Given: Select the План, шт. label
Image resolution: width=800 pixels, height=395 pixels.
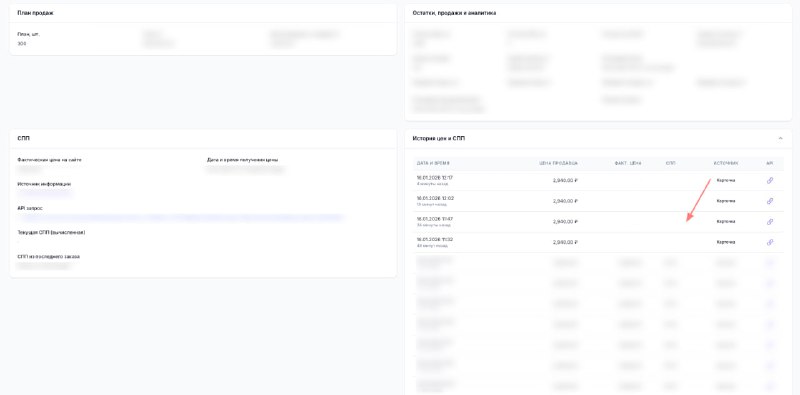Looking at the screenshot, I should 29,34.
